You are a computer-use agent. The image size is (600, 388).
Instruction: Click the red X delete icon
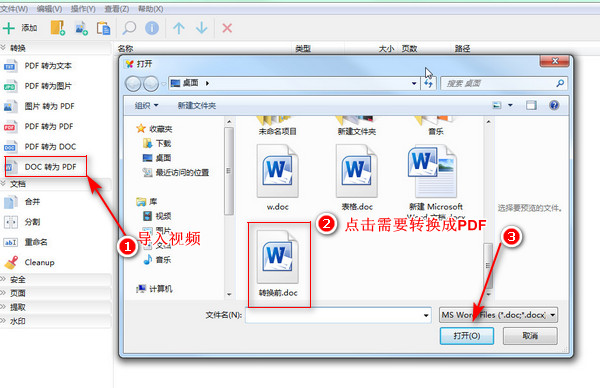(227, 28)
